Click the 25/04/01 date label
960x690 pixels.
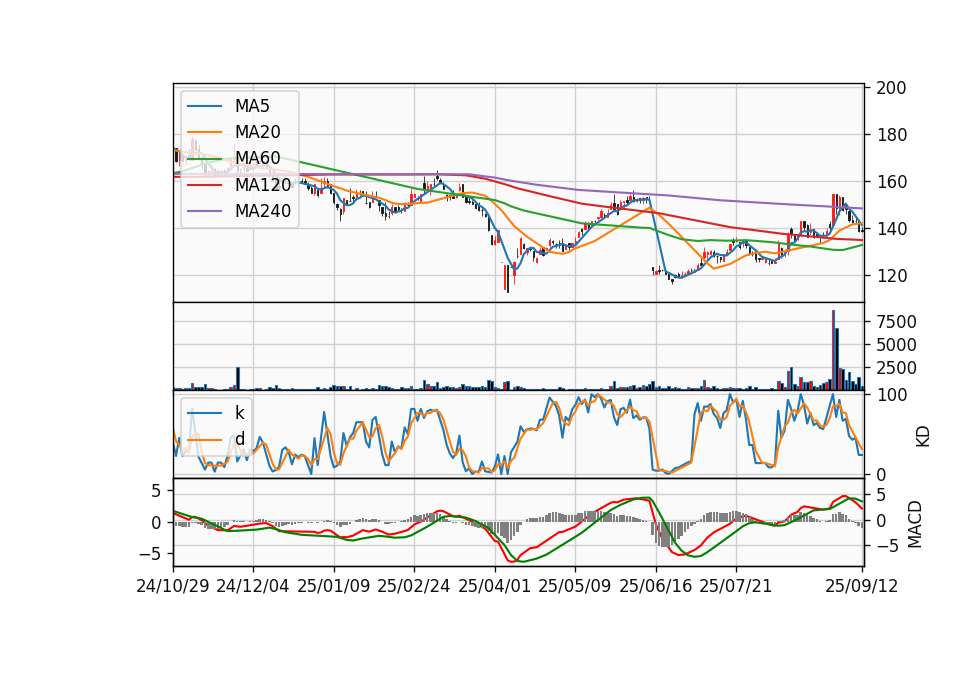click(x=495, y=586)
